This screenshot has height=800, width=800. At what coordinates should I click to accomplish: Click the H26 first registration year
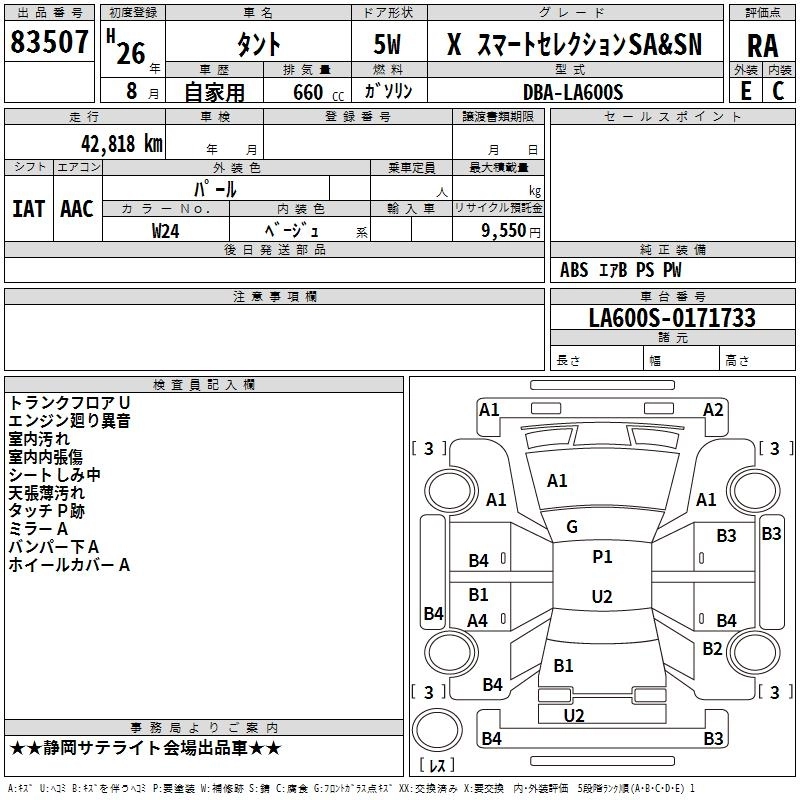click(128, 47)
